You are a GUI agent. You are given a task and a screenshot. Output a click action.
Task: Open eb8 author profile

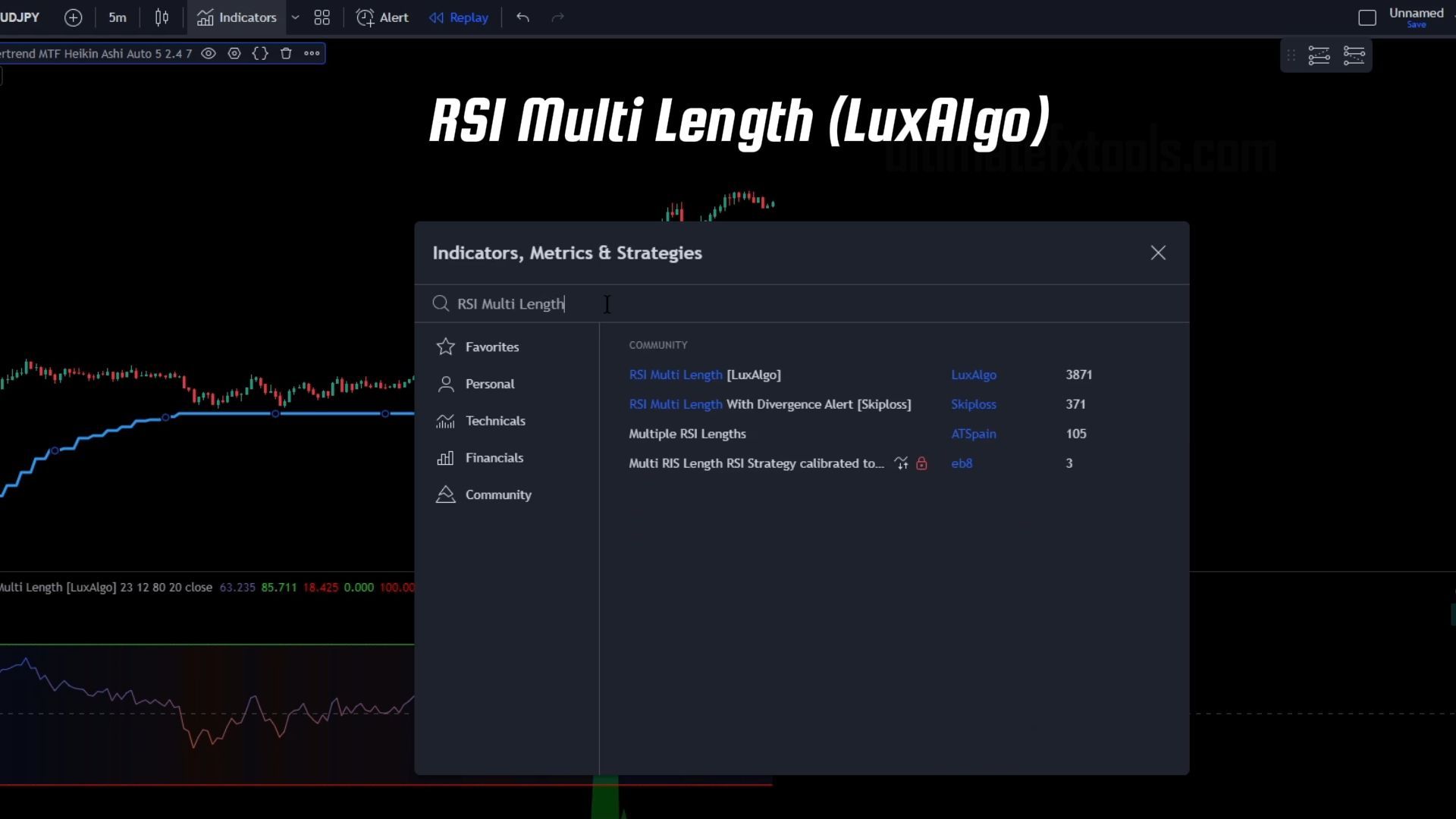[x=962, y=463]
